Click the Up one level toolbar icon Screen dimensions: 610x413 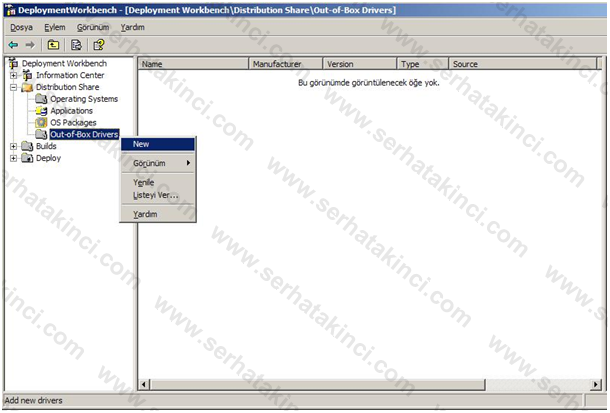(53, 44)
